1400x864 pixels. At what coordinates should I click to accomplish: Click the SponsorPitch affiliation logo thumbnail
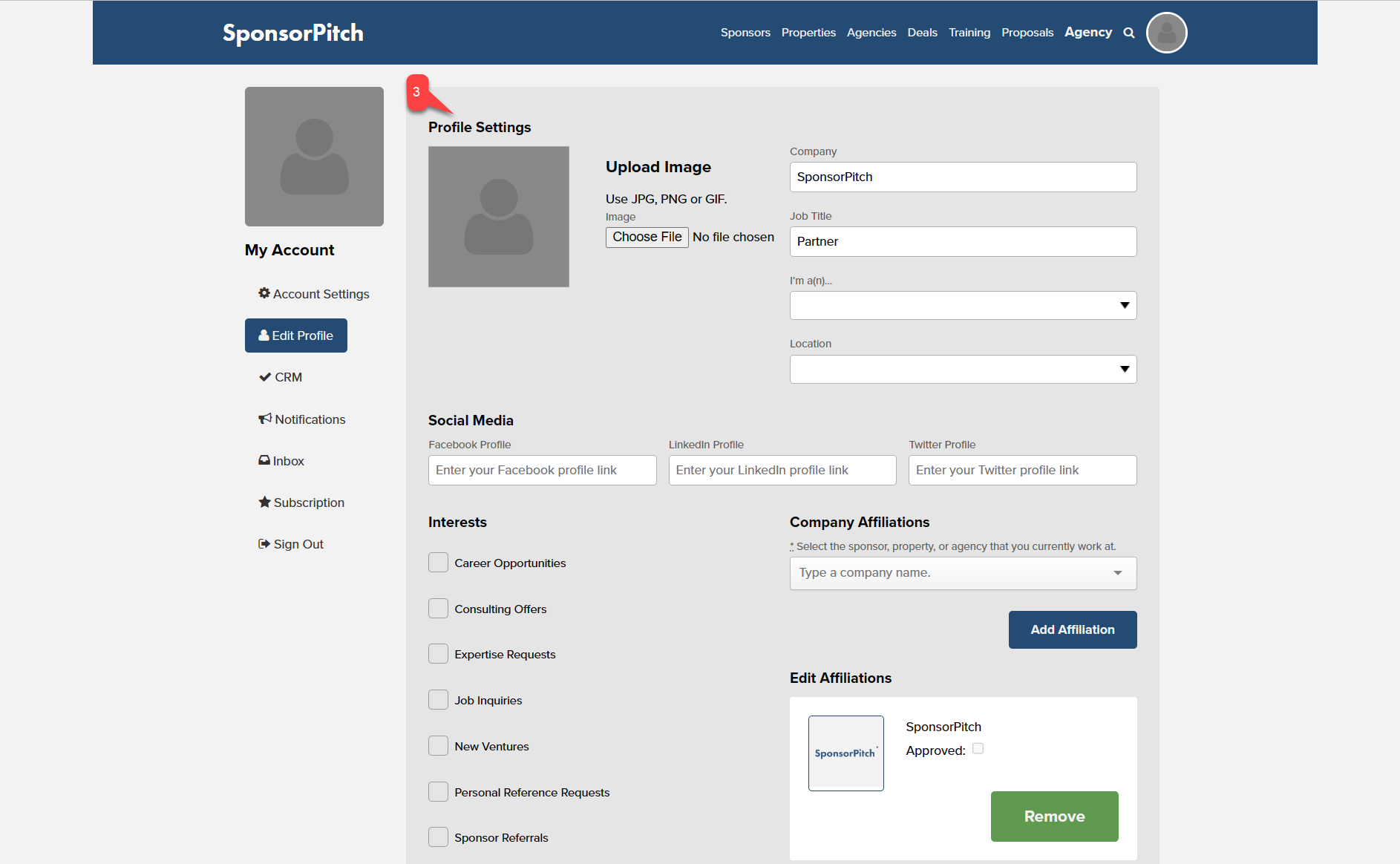(846, 753)
